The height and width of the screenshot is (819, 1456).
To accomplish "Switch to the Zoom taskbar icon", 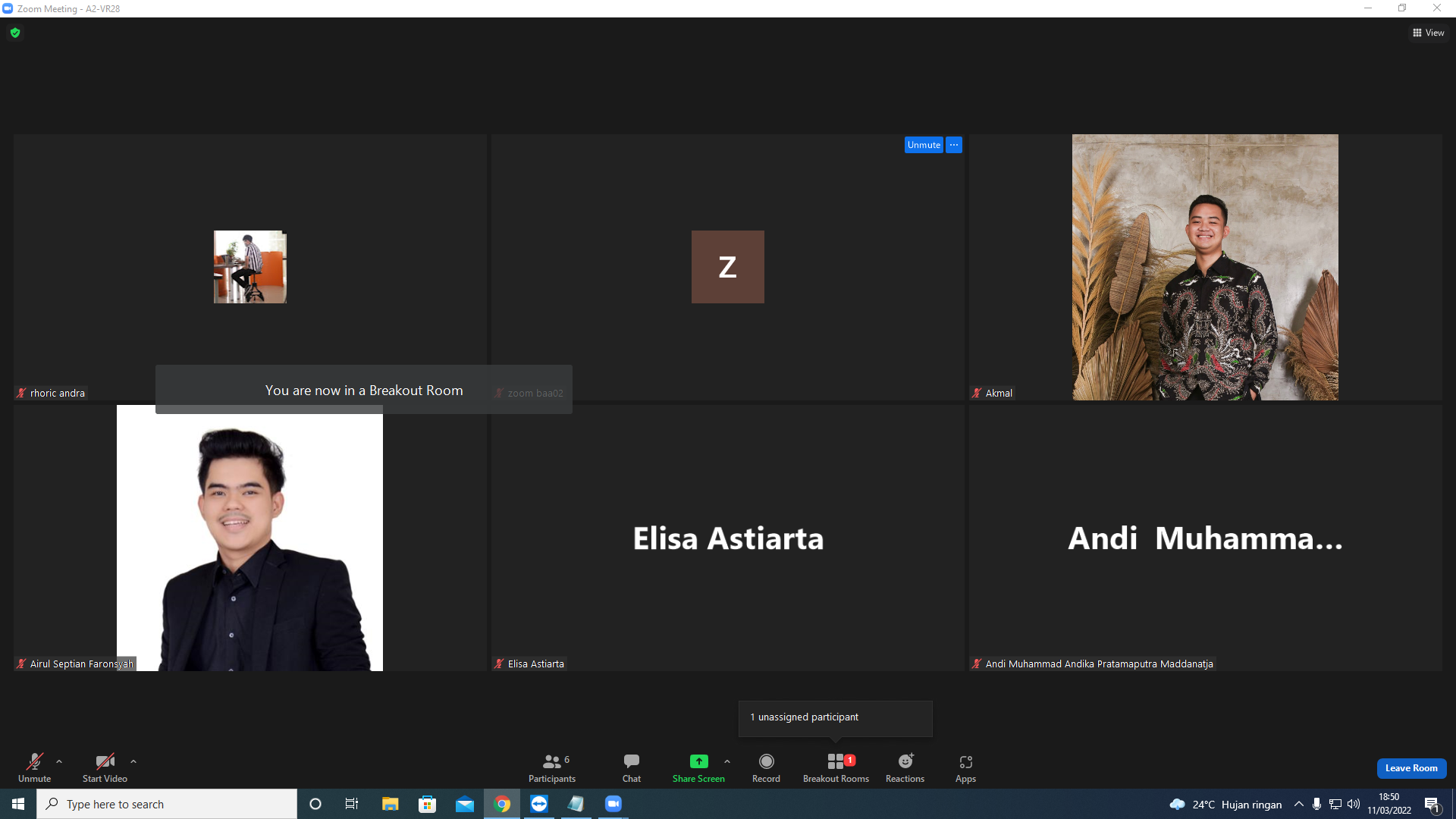I will pos(613,804).
